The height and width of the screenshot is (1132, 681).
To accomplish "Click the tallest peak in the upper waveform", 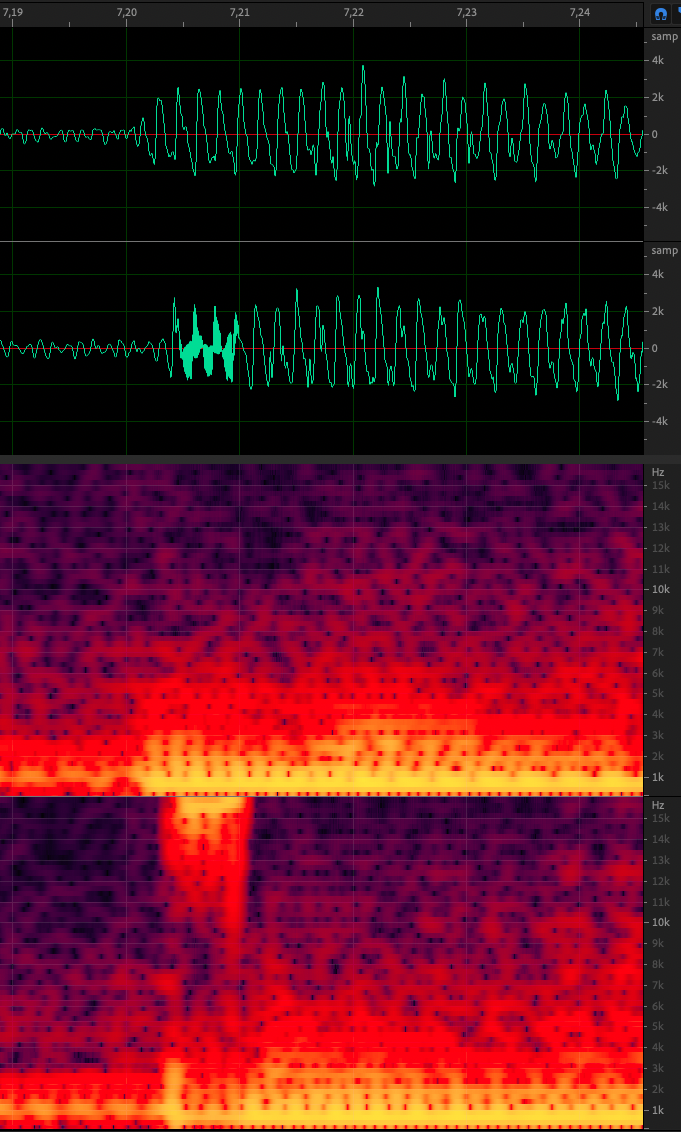I will pos(363,68).
